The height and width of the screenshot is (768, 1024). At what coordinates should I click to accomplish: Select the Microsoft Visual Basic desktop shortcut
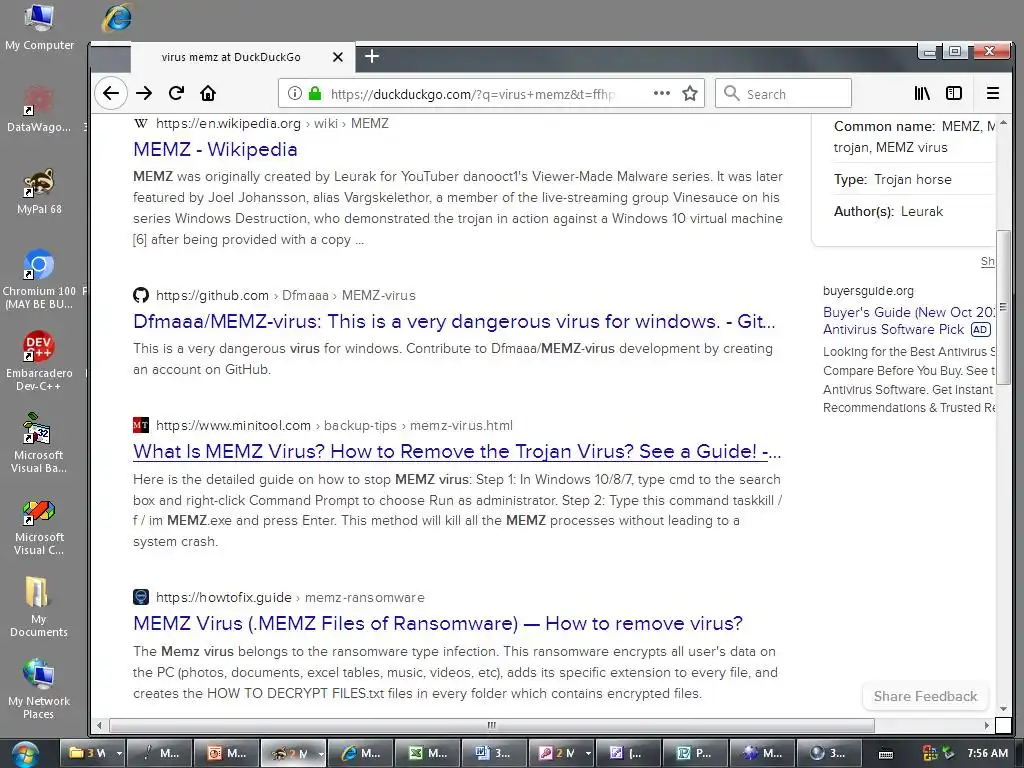pyautogui.click(x=39, y=443)
